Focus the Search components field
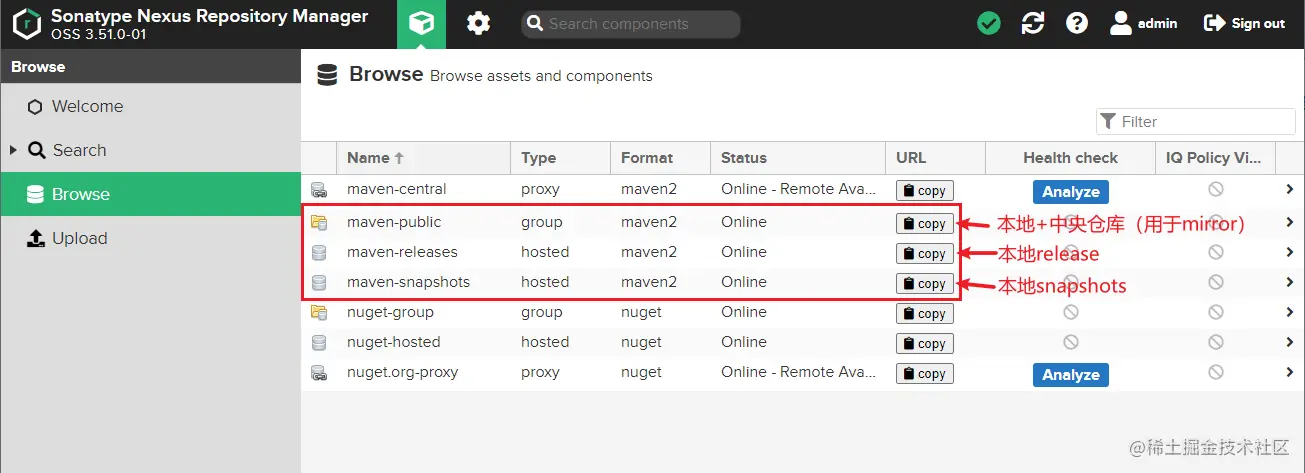 tap(640, 24)
